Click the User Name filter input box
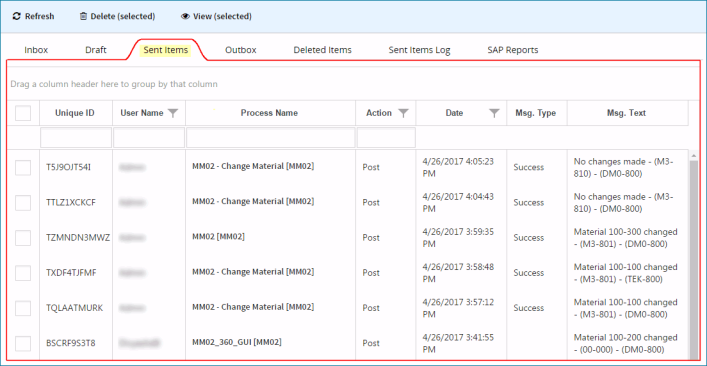The image size is (707, 366). (149, 137)
